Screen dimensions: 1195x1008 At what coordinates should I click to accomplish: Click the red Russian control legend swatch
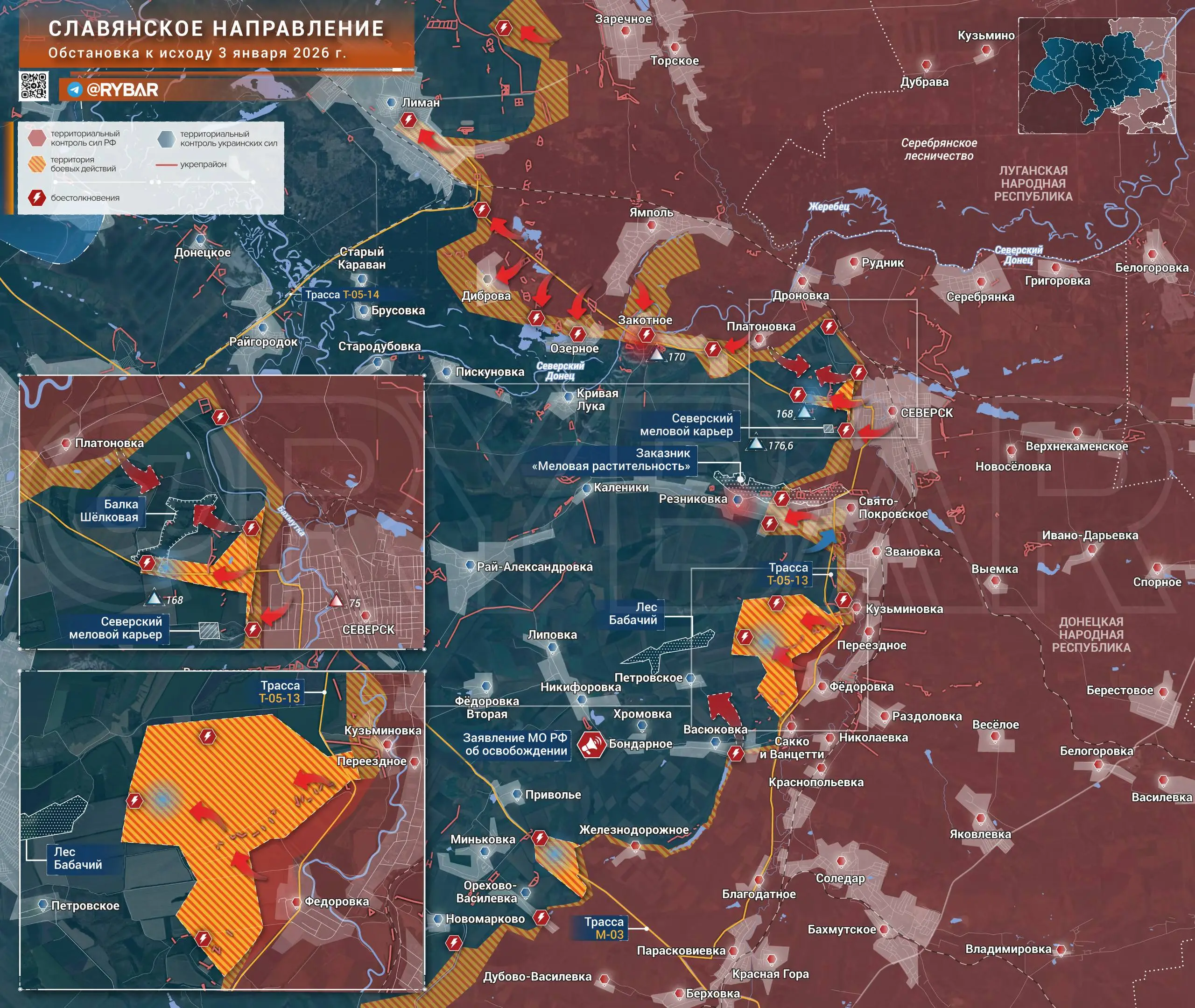point(36,138)
